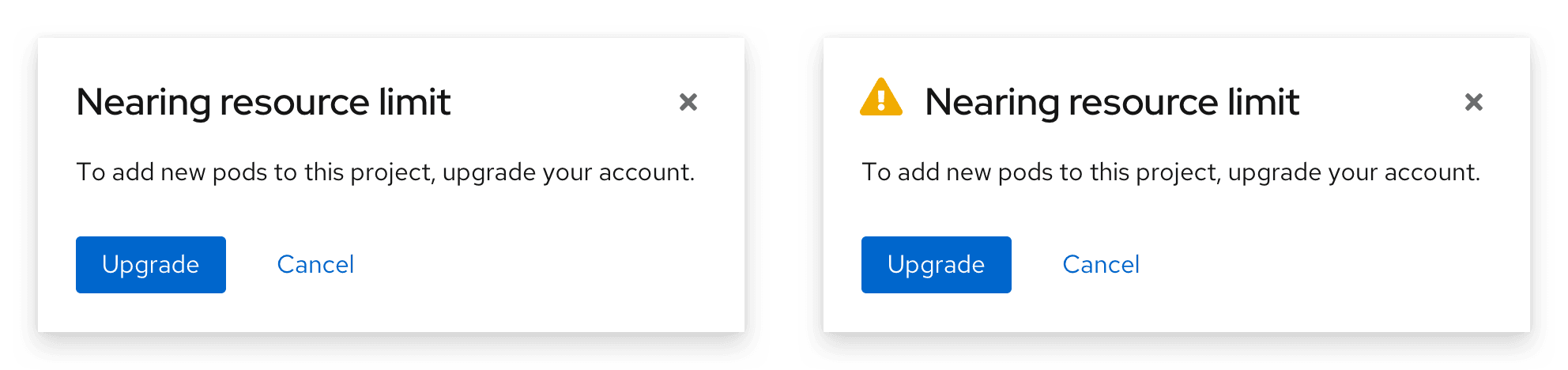This screenshot has height=370, width=1568.
Task: Click the yellow warning triangle icon
Action: (x=880, y=99)
